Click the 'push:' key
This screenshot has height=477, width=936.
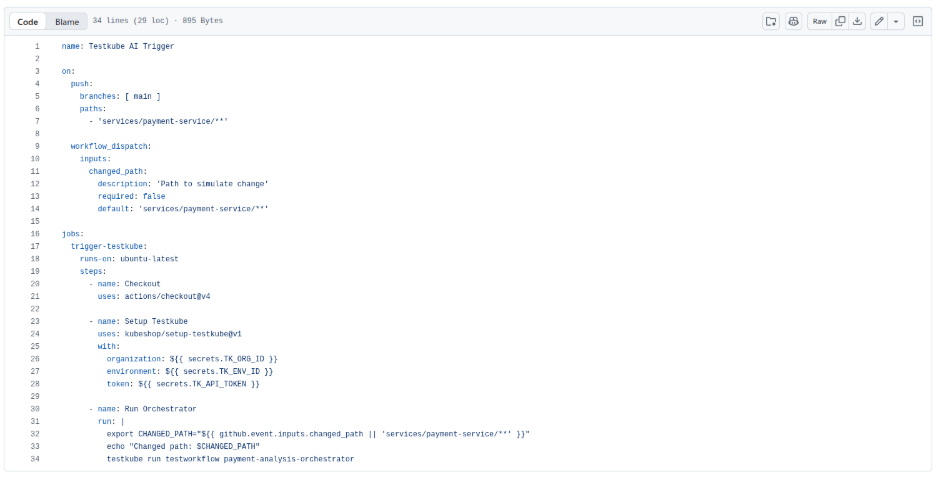(82, 84)
